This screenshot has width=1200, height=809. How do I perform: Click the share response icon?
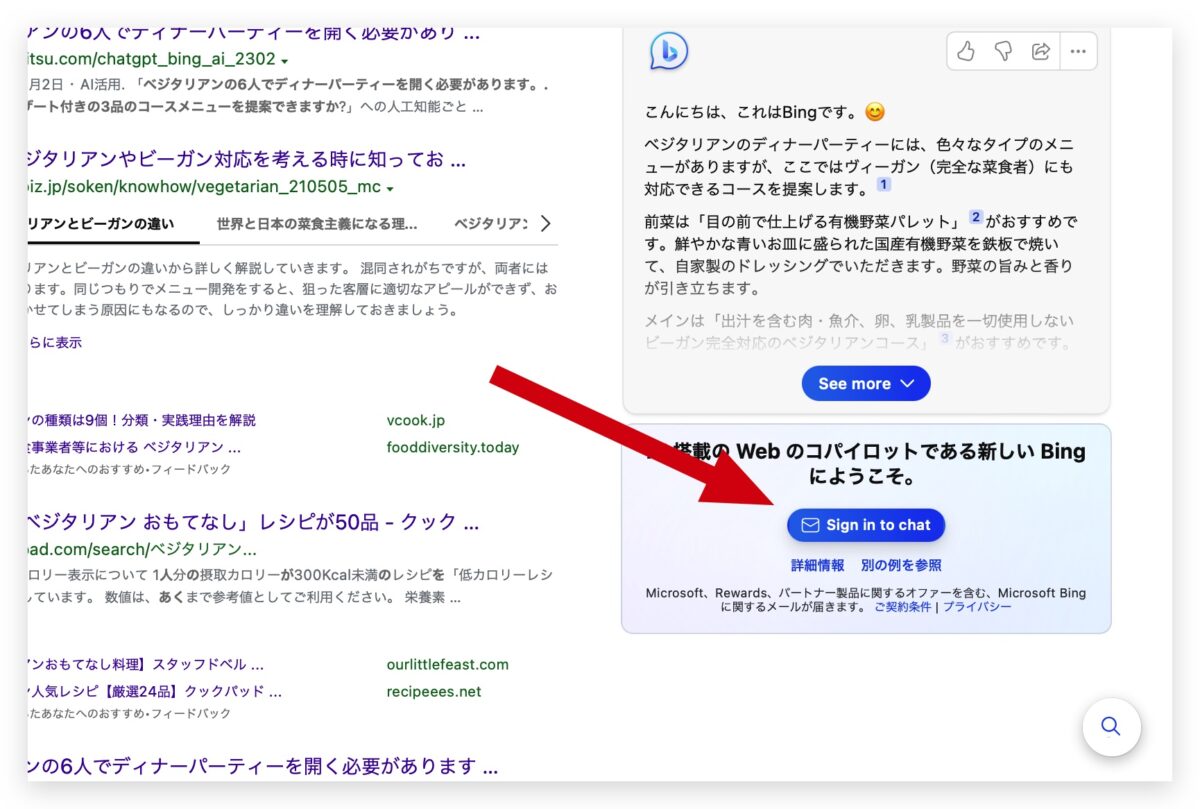[1040, 52]
